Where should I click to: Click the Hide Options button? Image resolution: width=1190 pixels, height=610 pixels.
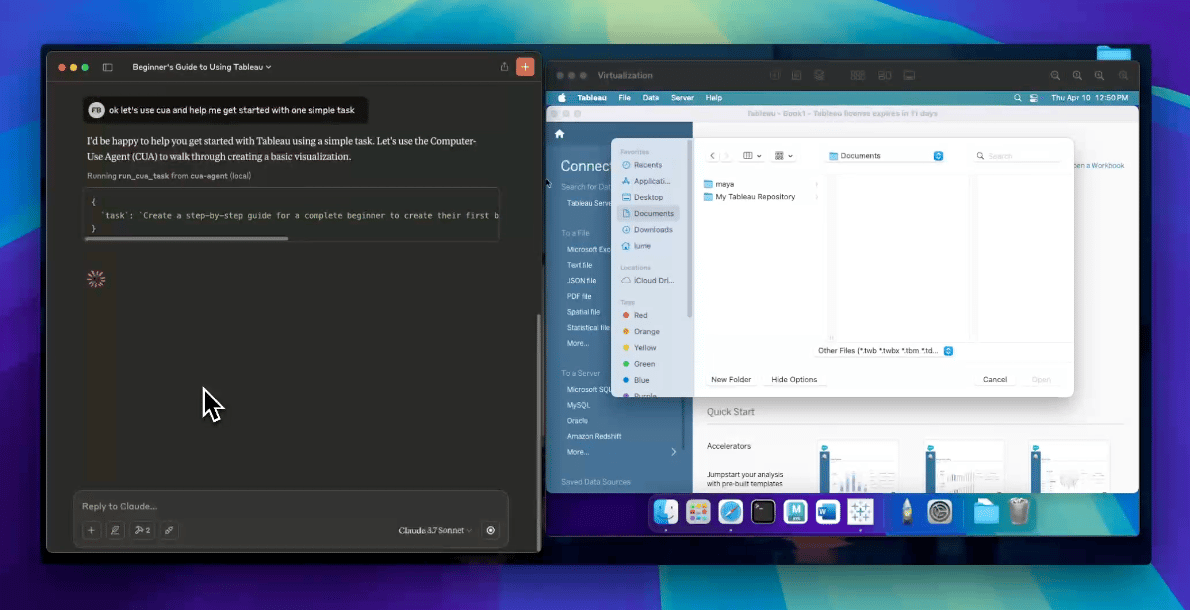pos(794,379)
